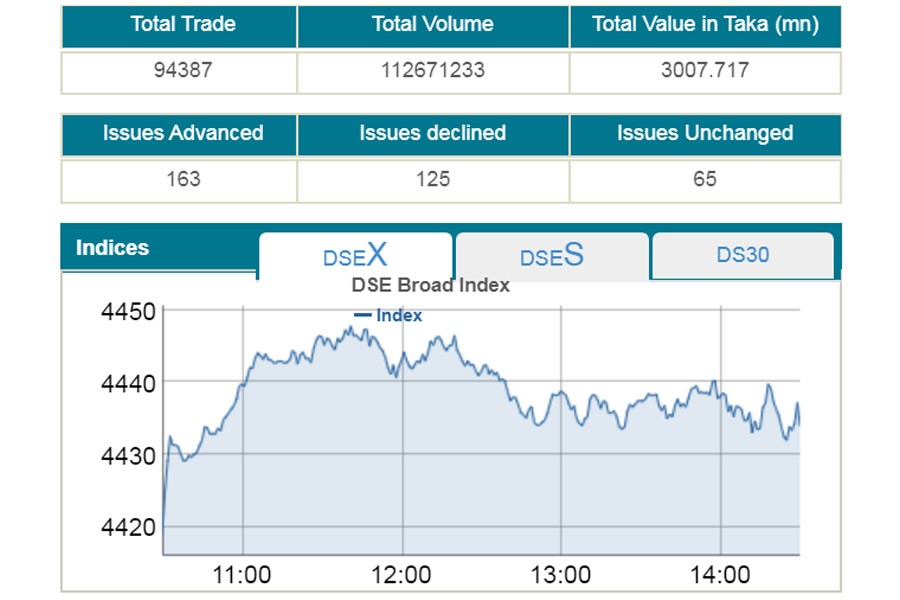
Task: Click the Indices panel heading
Action: pos(112,248)
